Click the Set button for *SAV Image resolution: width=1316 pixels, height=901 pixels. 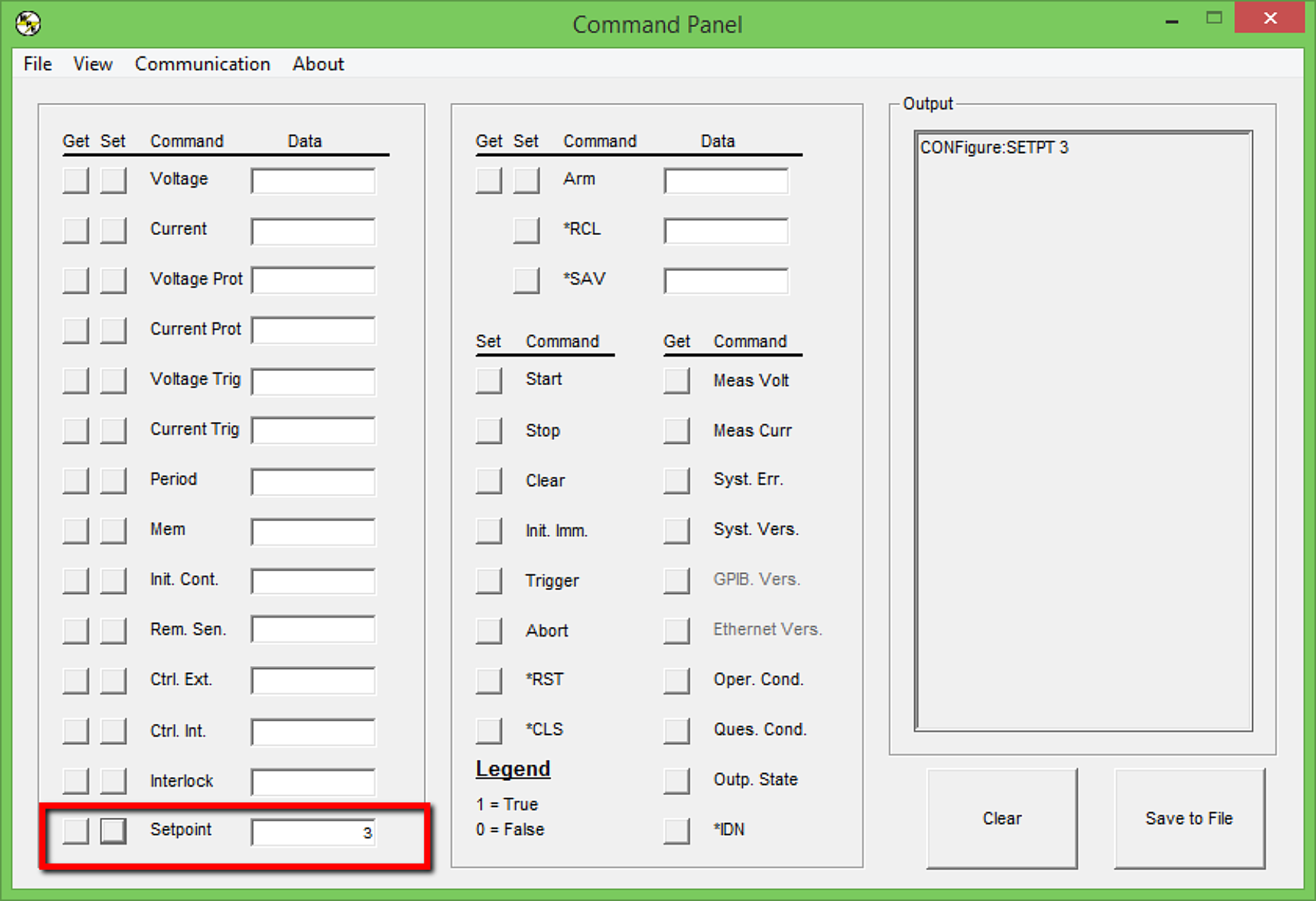point(527,280)
